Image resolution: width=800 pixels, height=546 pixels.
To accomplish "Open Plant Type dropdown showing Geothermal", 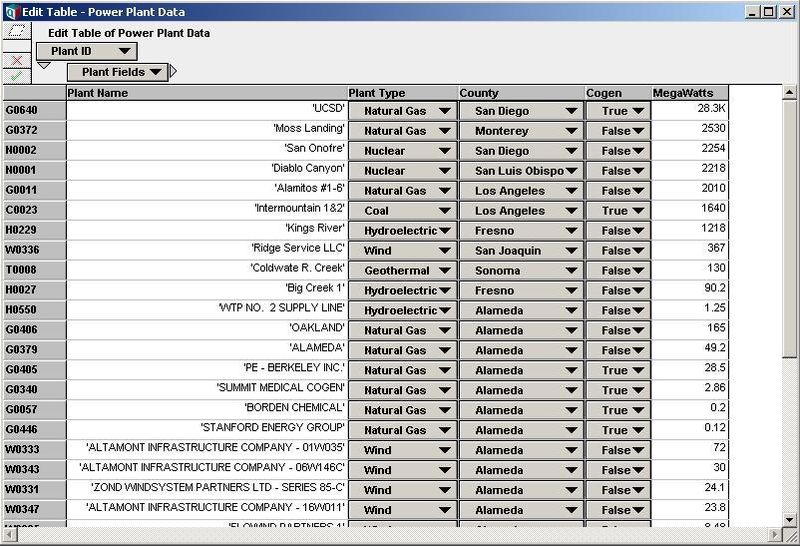I will point(403,270).
